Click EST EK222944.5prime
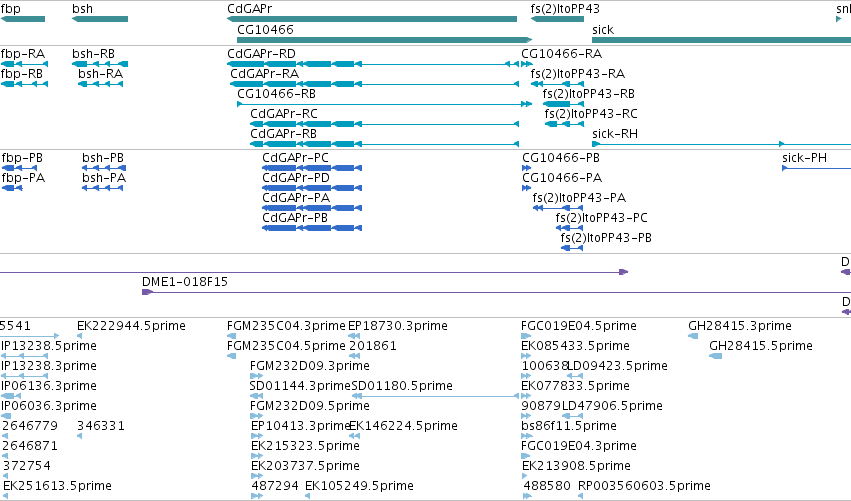The image size is (851, 501). coord(131,326)
